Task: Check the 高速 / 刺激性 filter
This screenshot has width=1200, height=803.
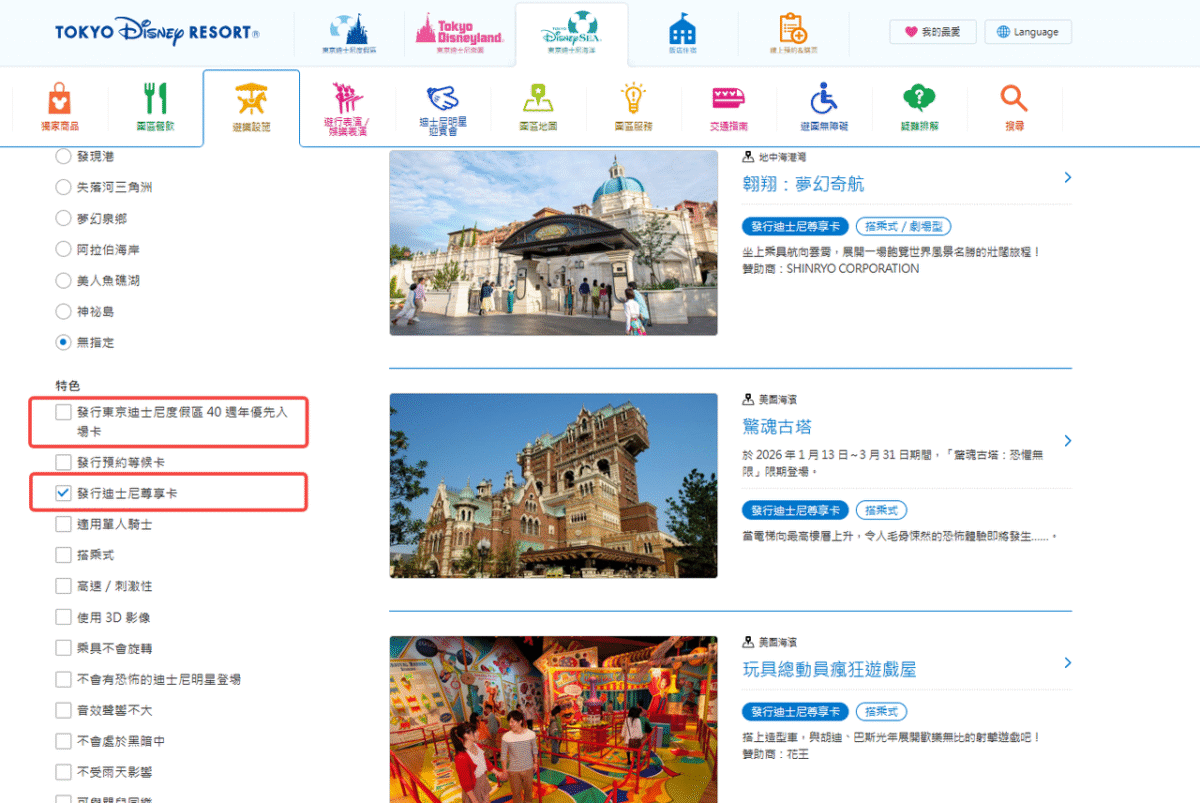Action: (64, 586)
